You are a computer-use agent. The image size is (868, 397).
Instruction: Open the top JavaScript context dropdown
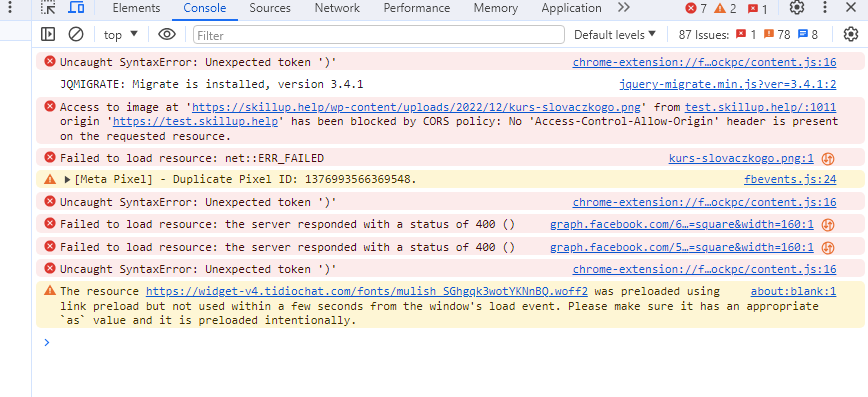click(121, 35)
